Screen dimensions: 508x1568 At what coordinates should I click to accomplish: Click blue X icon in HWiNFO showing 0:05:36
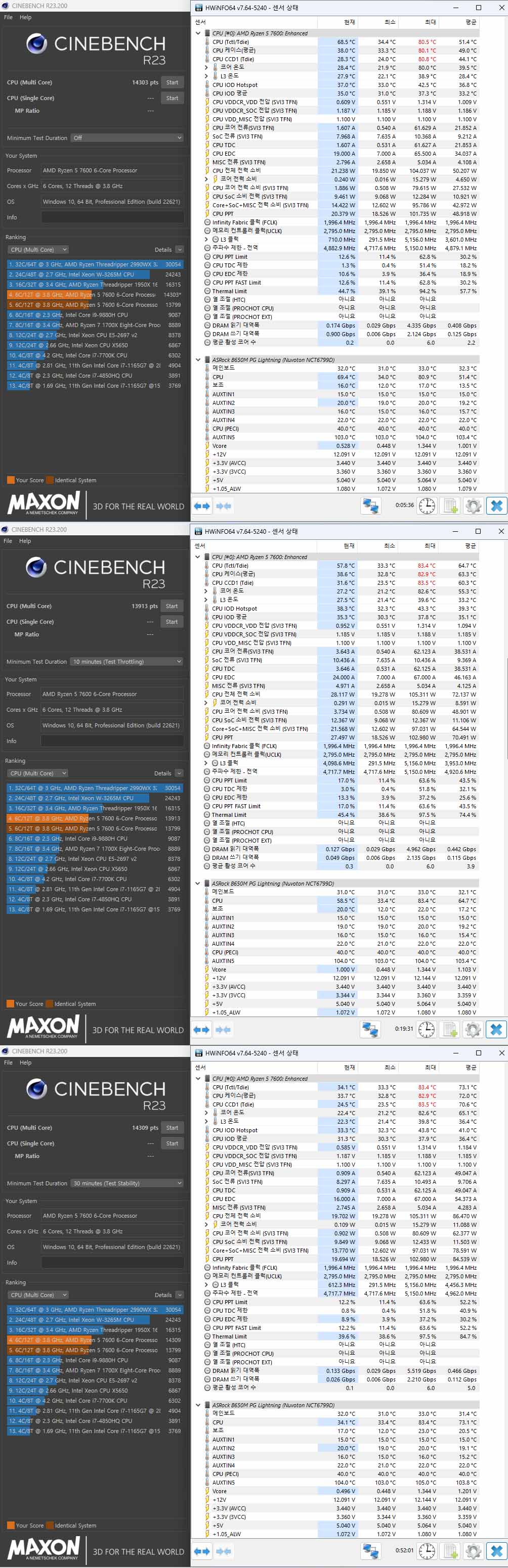(x=496, y=506)
